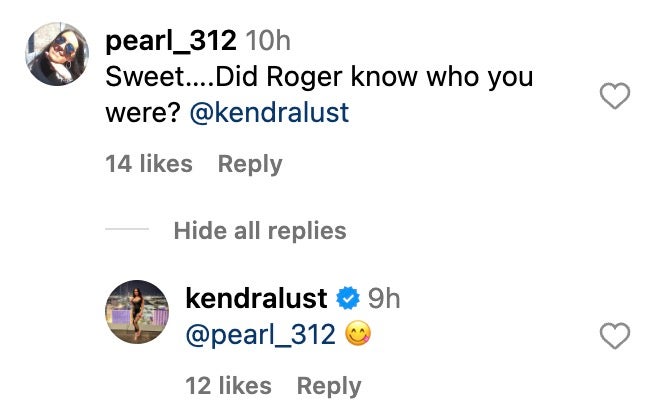The width and height of the screenshot is (658, 410).
Task: Click the blue verified badge next to kendralust
Action: [x=347, y=298]
